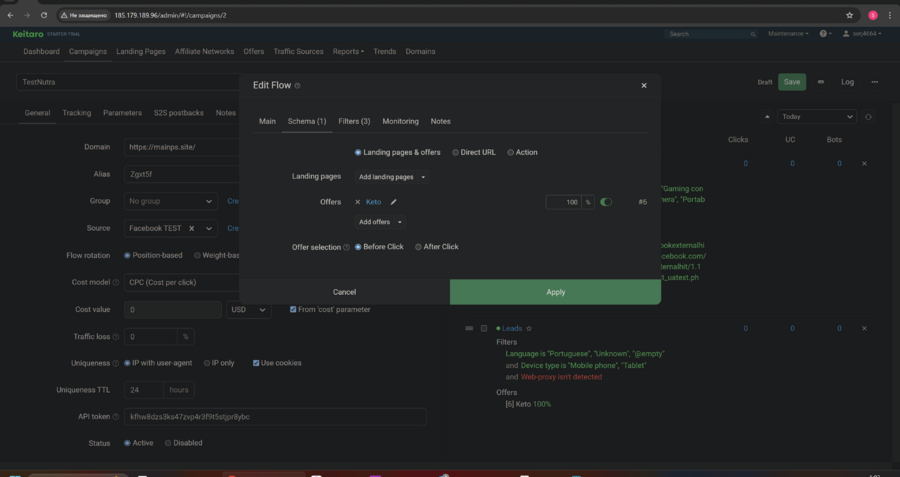This screenshot has height=477, width=900.
Task: Click the help icon beside the Edit Flow title
Action: point(298,86)
